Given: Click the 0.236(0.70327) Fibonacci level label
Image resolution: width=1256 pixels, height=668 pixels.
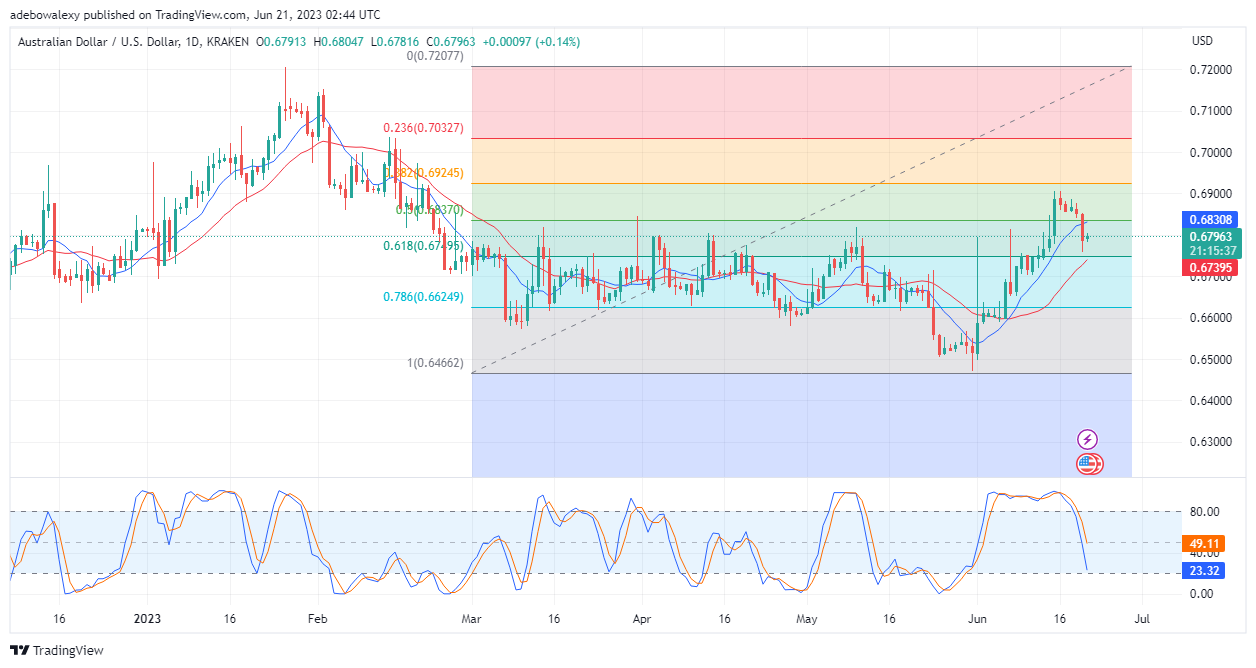Looking at the screenshot, I should pos(425,128).
